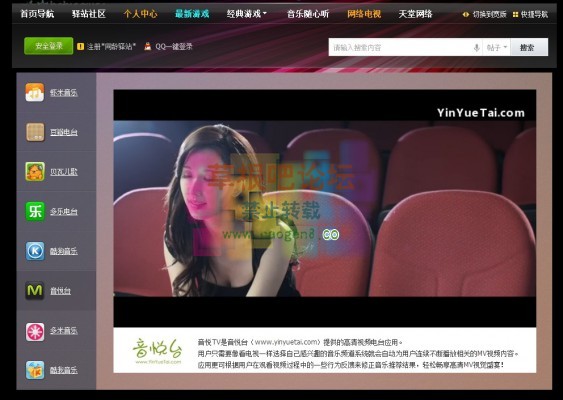Click the 酷我音乐 text link
563x400 pixels.
click(x=64, y=370)
